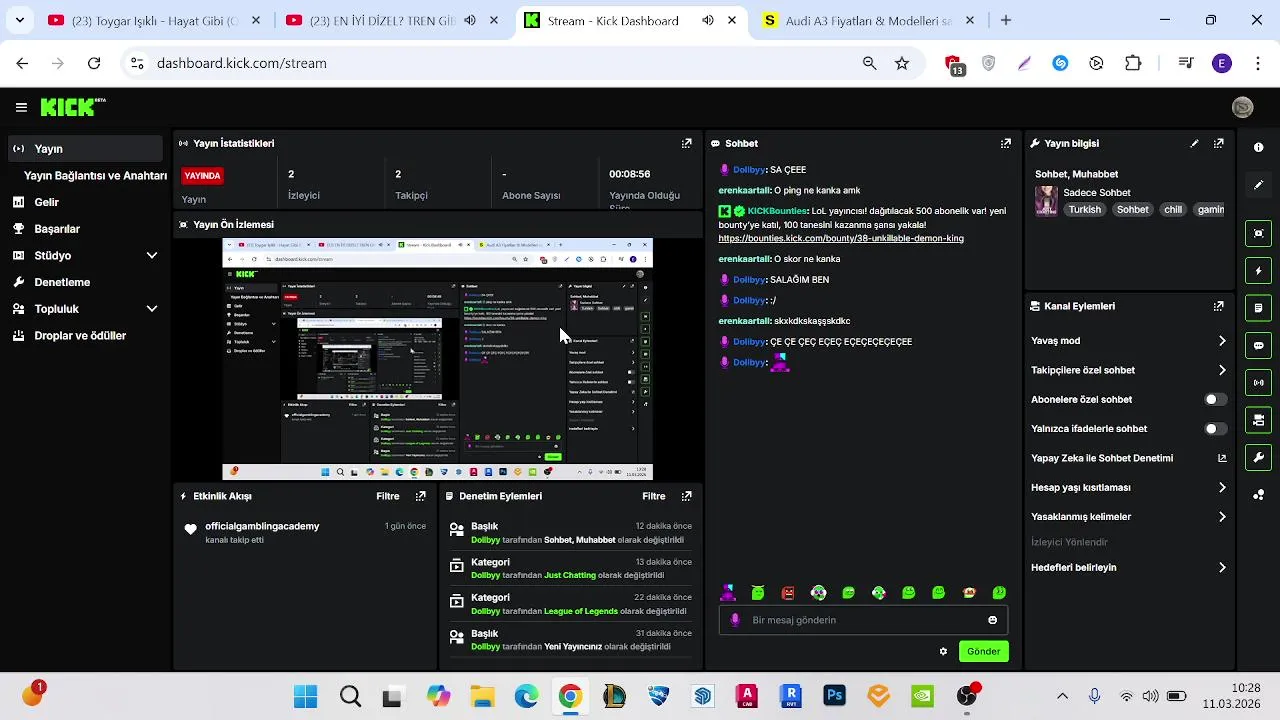1280x720 pixels.
Task: Open League of Legends from taskbar
Action: point(614,696)
